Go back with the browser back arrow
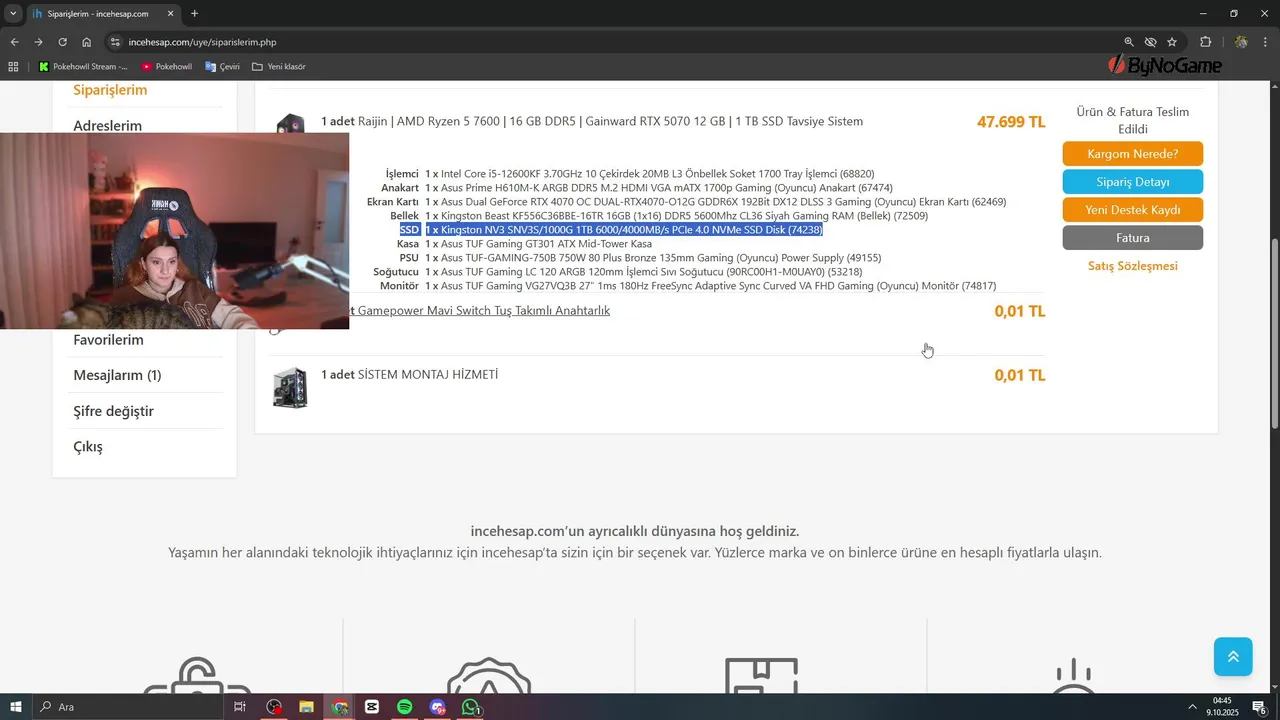This screenshot has width=1280, height=720. pos(14,42)
